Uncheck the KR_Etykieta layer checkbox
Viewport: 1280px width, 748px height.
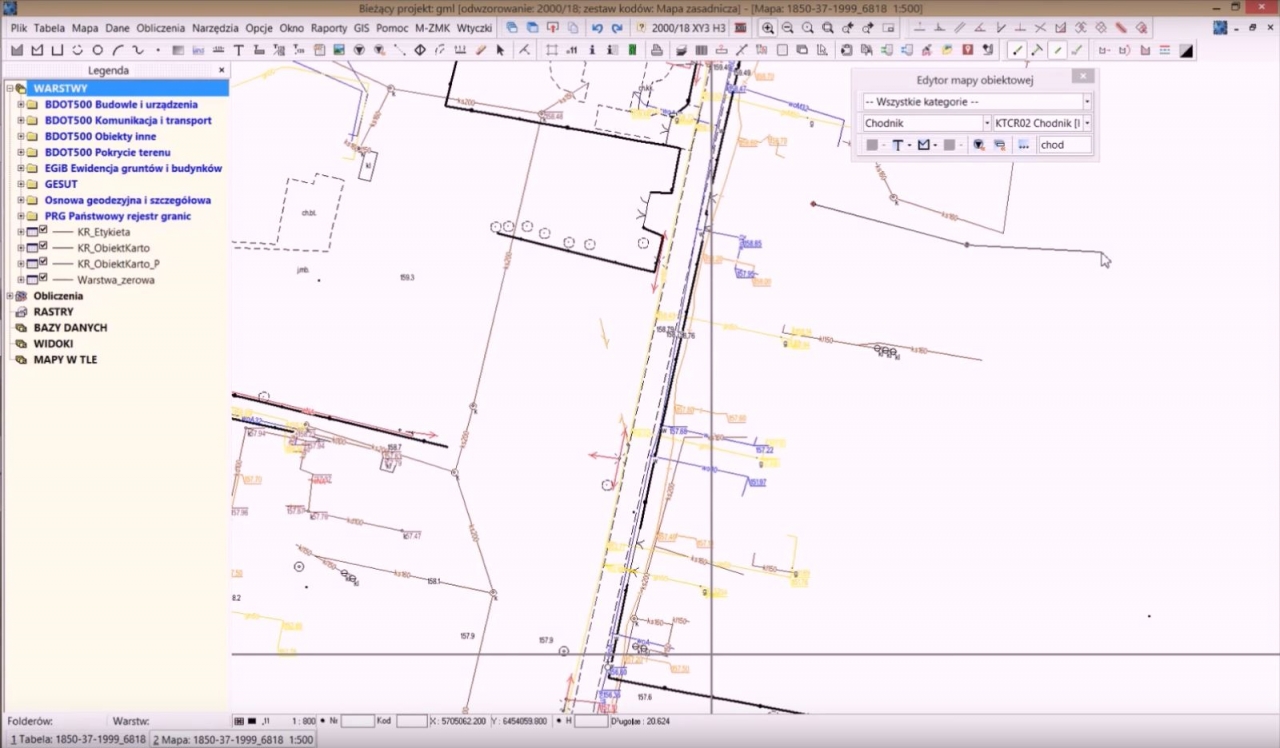pos(43,231)
